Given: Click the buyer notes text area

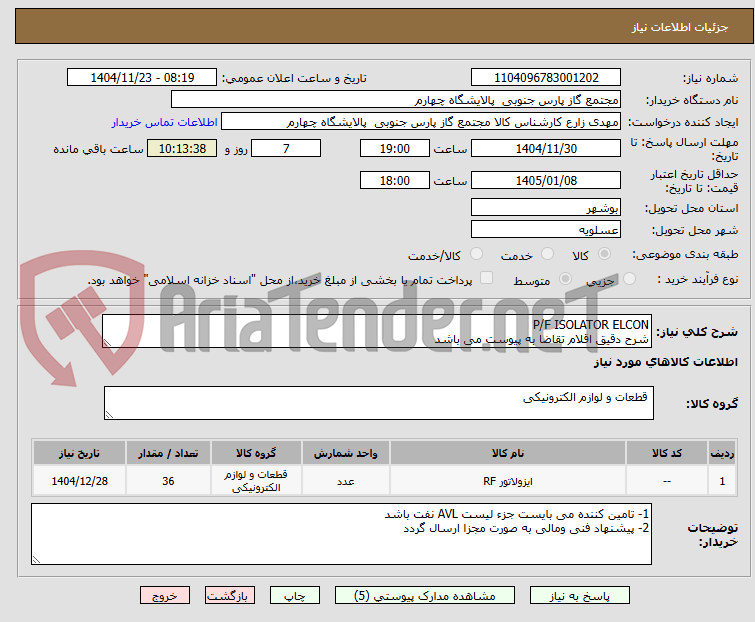Looking at the screenshot, I should coord(341,534).
